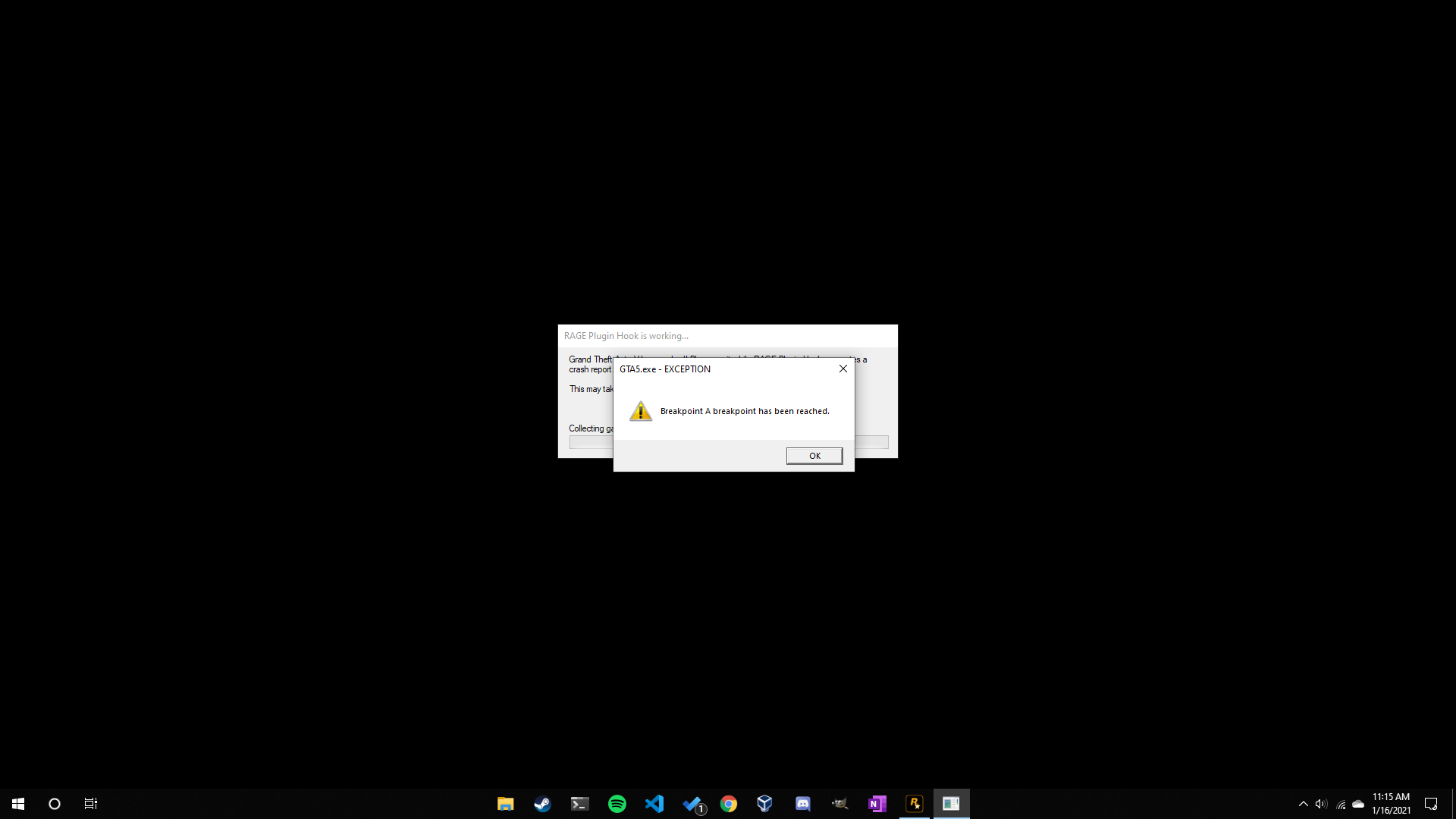Open File Explorer from the taskbar
The height and width of the screenshot is (819, 1456).
coord(505,804)
